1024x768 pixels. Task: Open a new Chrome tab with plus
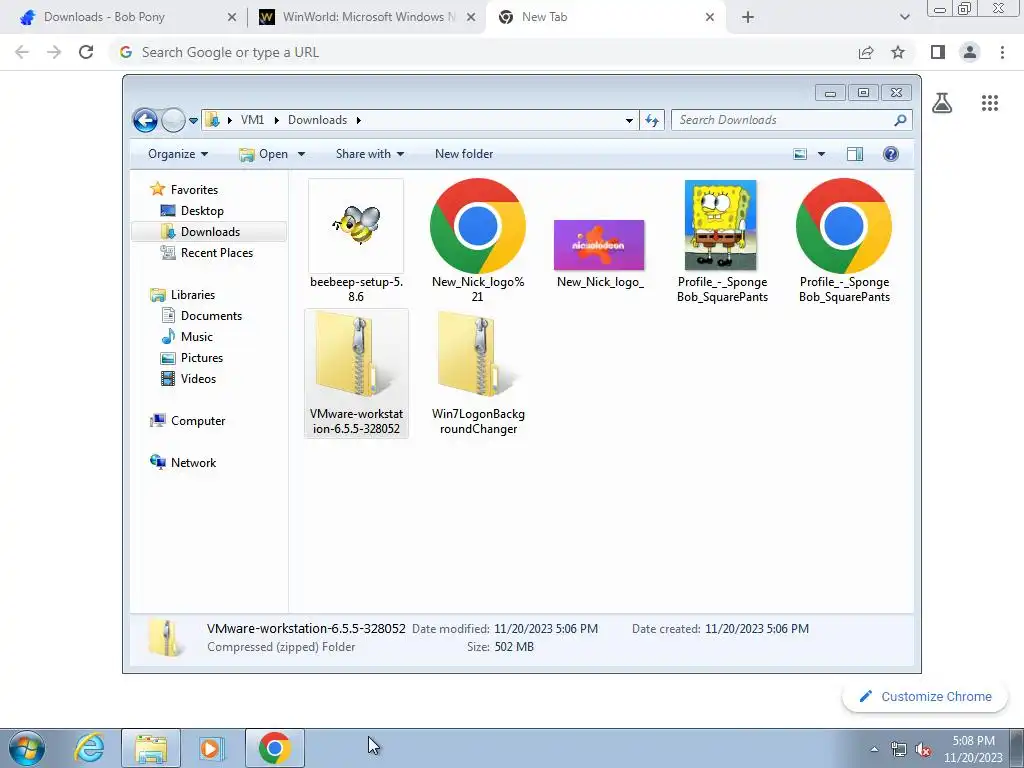748,17
